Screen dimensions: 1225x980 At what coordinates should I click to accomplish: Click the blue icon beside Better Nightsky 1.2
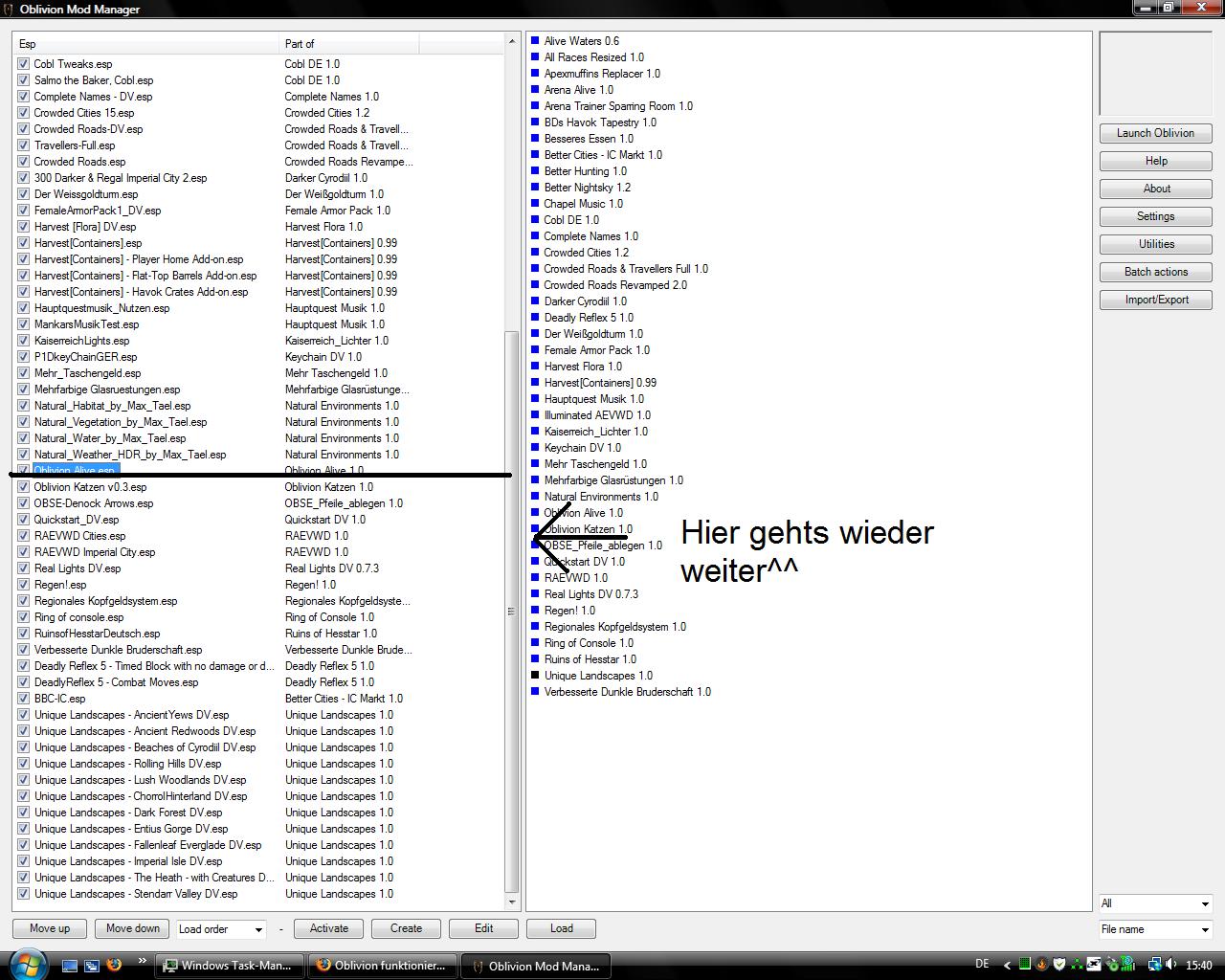coord(536,188)
